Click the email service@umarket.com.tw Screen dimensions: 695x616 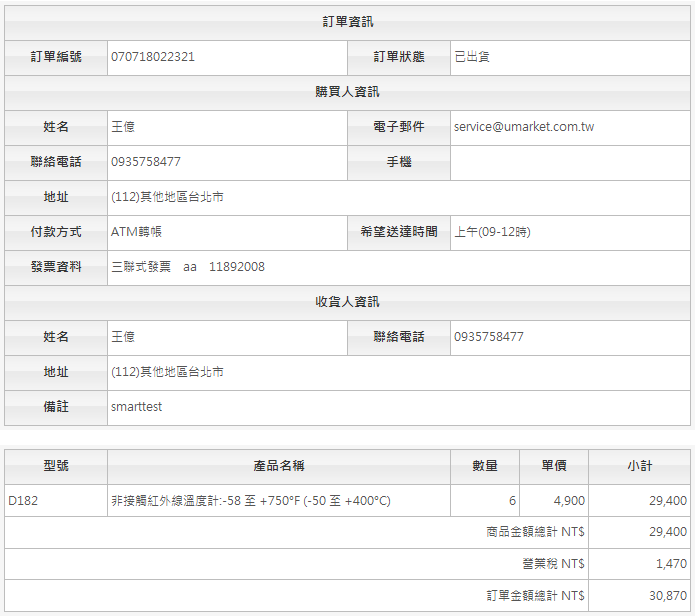[524, 127]
